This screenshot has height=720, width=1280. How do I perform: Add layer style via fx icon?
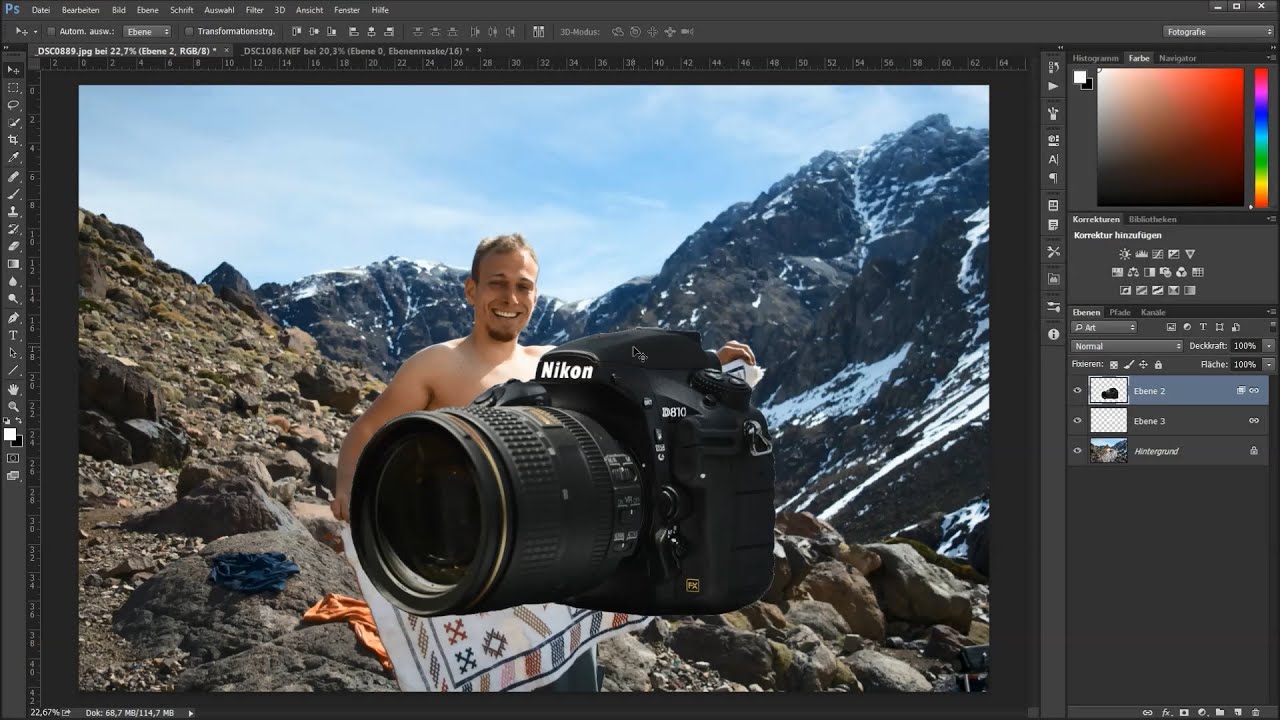click(1166, 713)
